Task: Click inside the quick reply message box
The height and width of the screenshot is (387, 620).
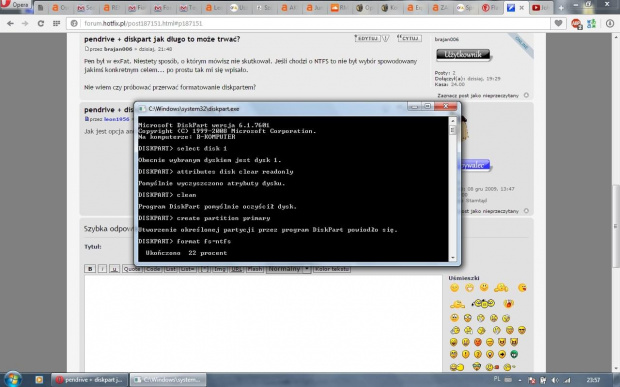Action: tap(263, 323)
